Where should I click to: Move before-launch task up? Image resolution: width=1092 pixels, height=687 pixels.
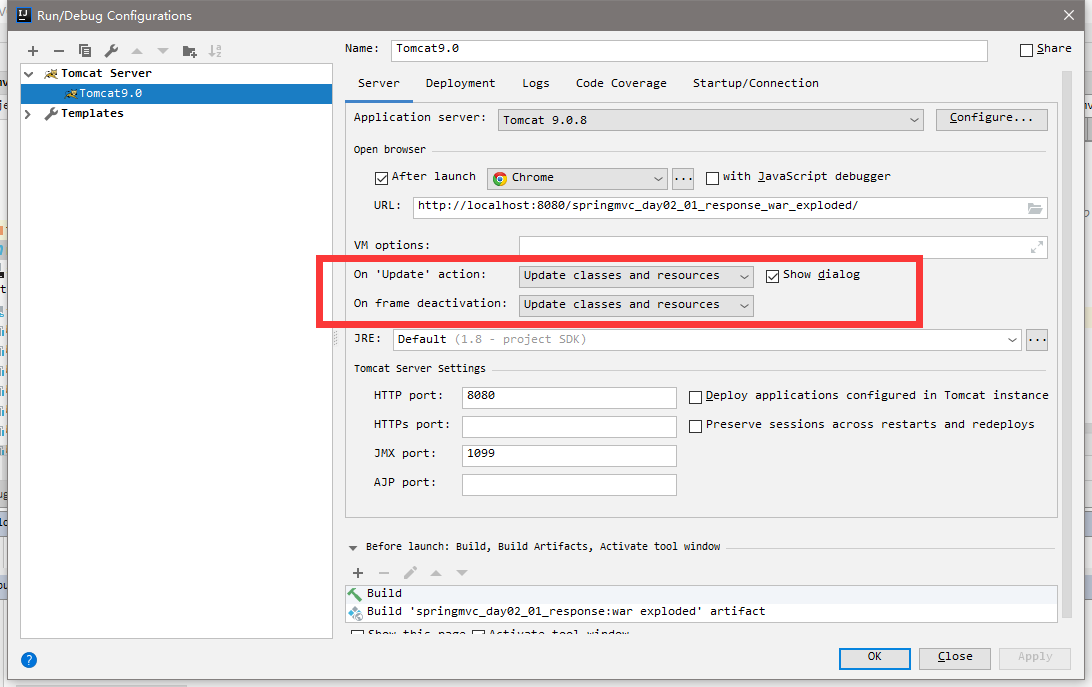[436, 573]
